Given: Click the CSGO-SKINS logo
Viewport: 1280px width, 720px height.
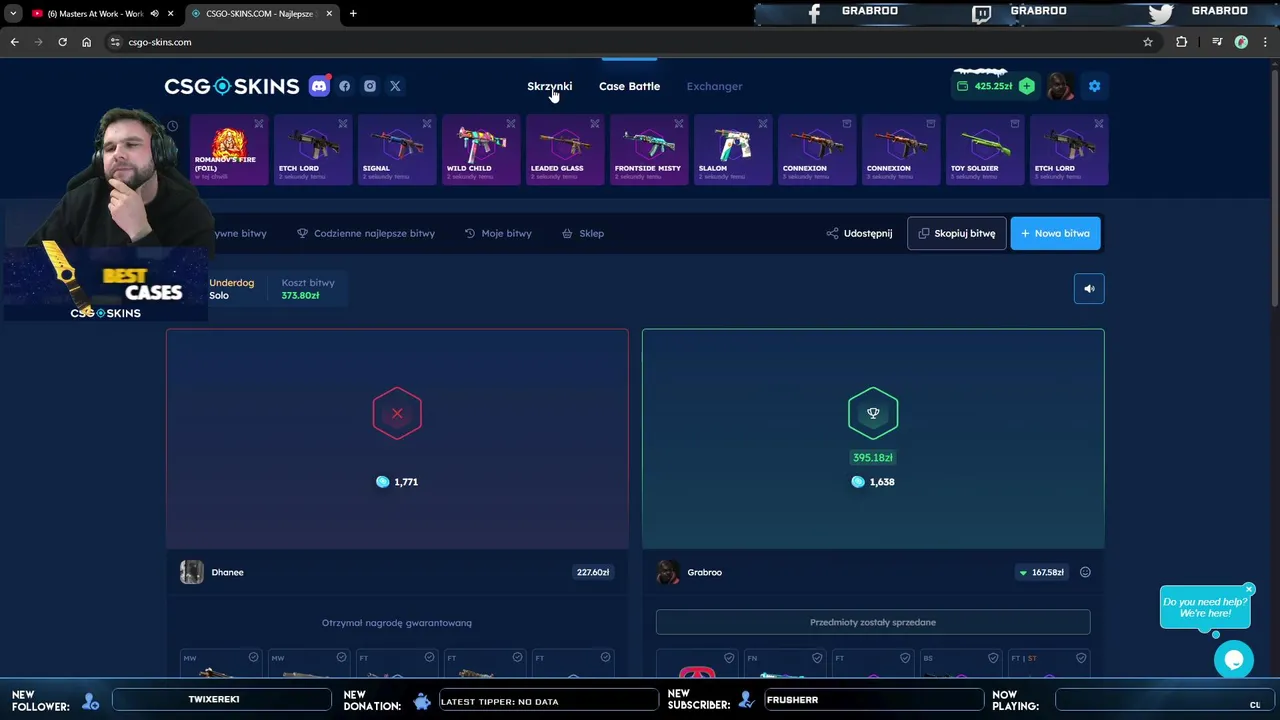Looking at the screenshot, I should pyautogui.click(x=232, y=86).
